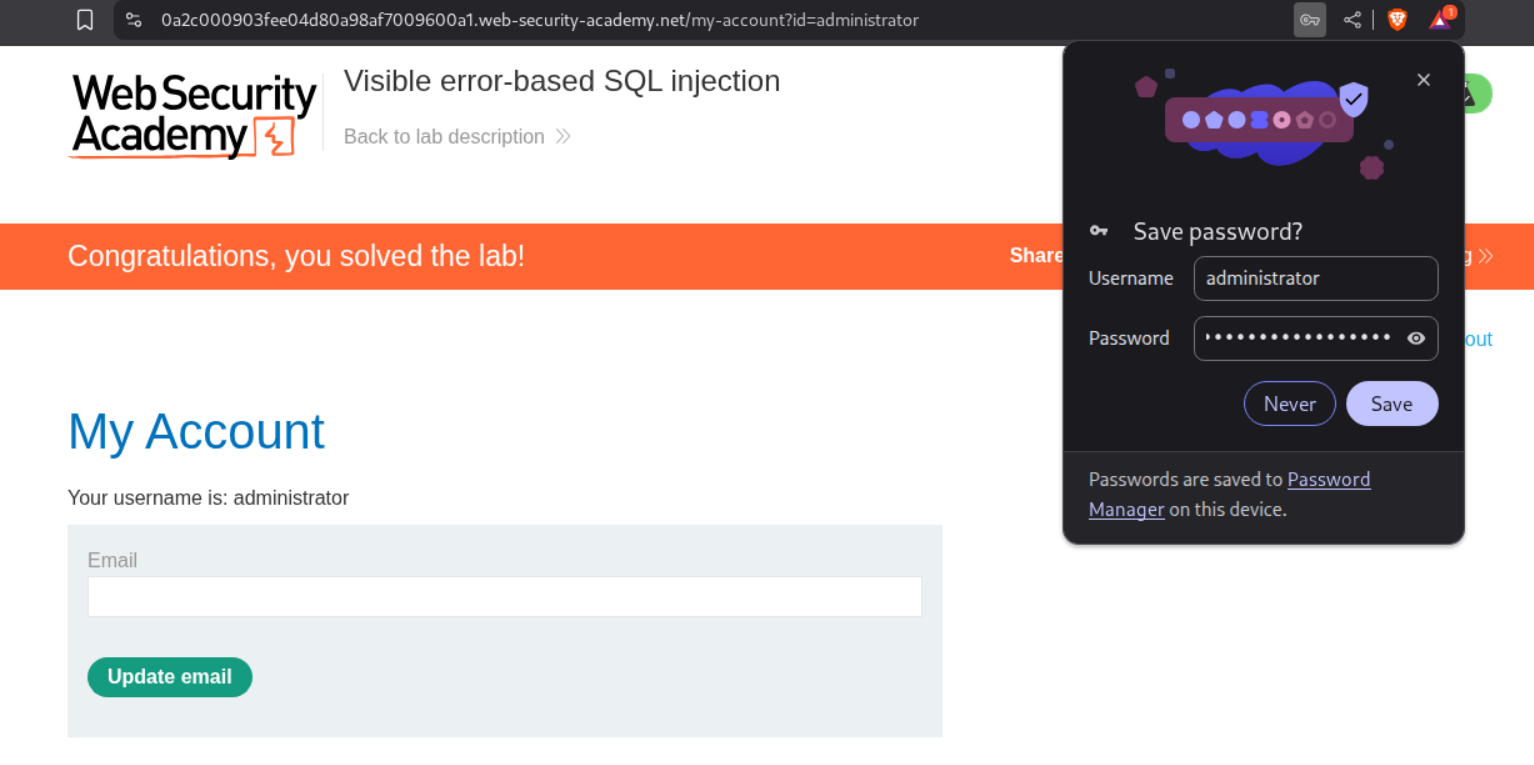Open Brave Rewards via the triangle icon
Screen dimensions: 1534x765
tap(1439, 22)
